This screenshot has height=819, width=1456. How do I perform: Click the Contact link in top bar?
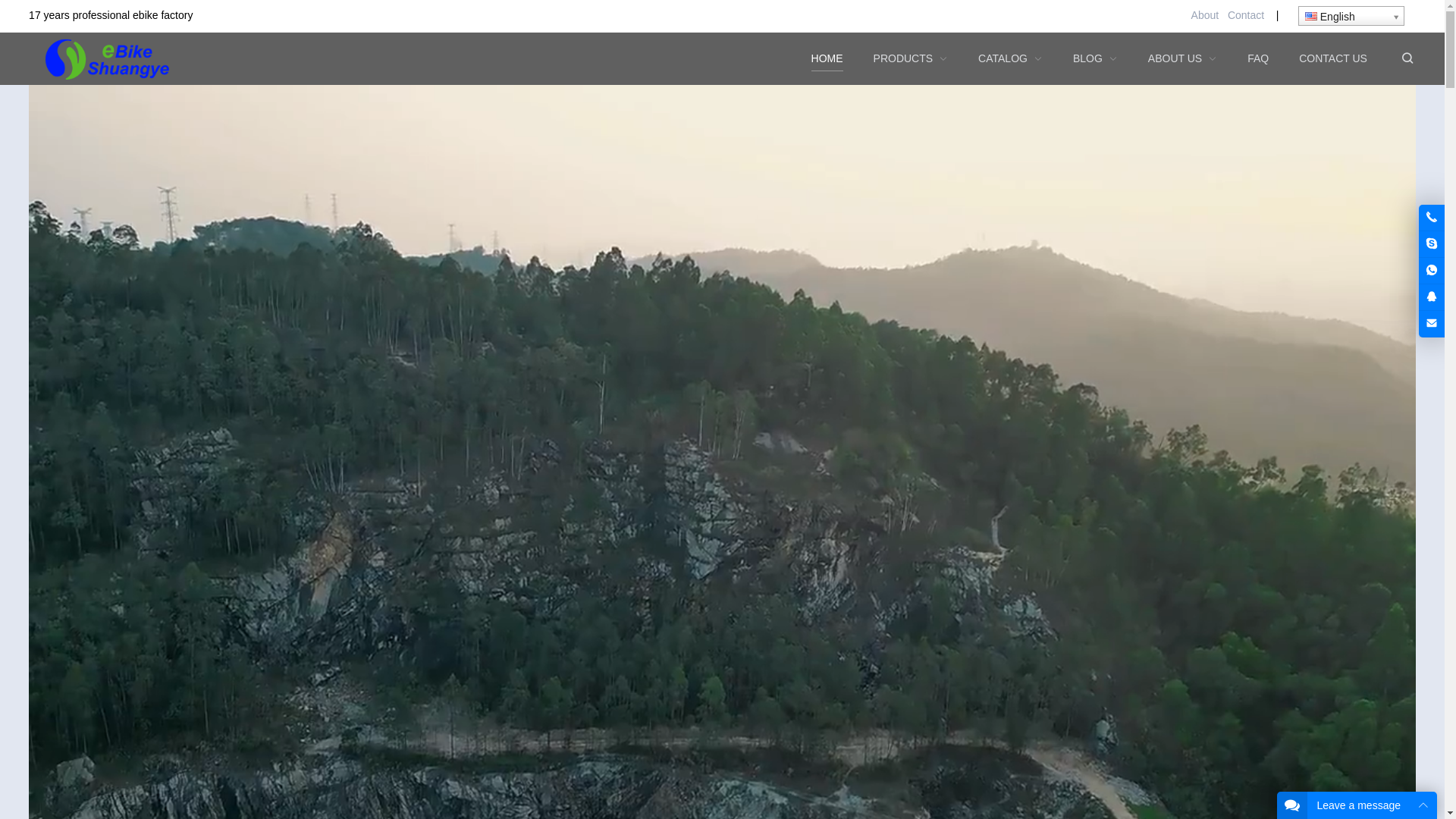point(1245,15)
